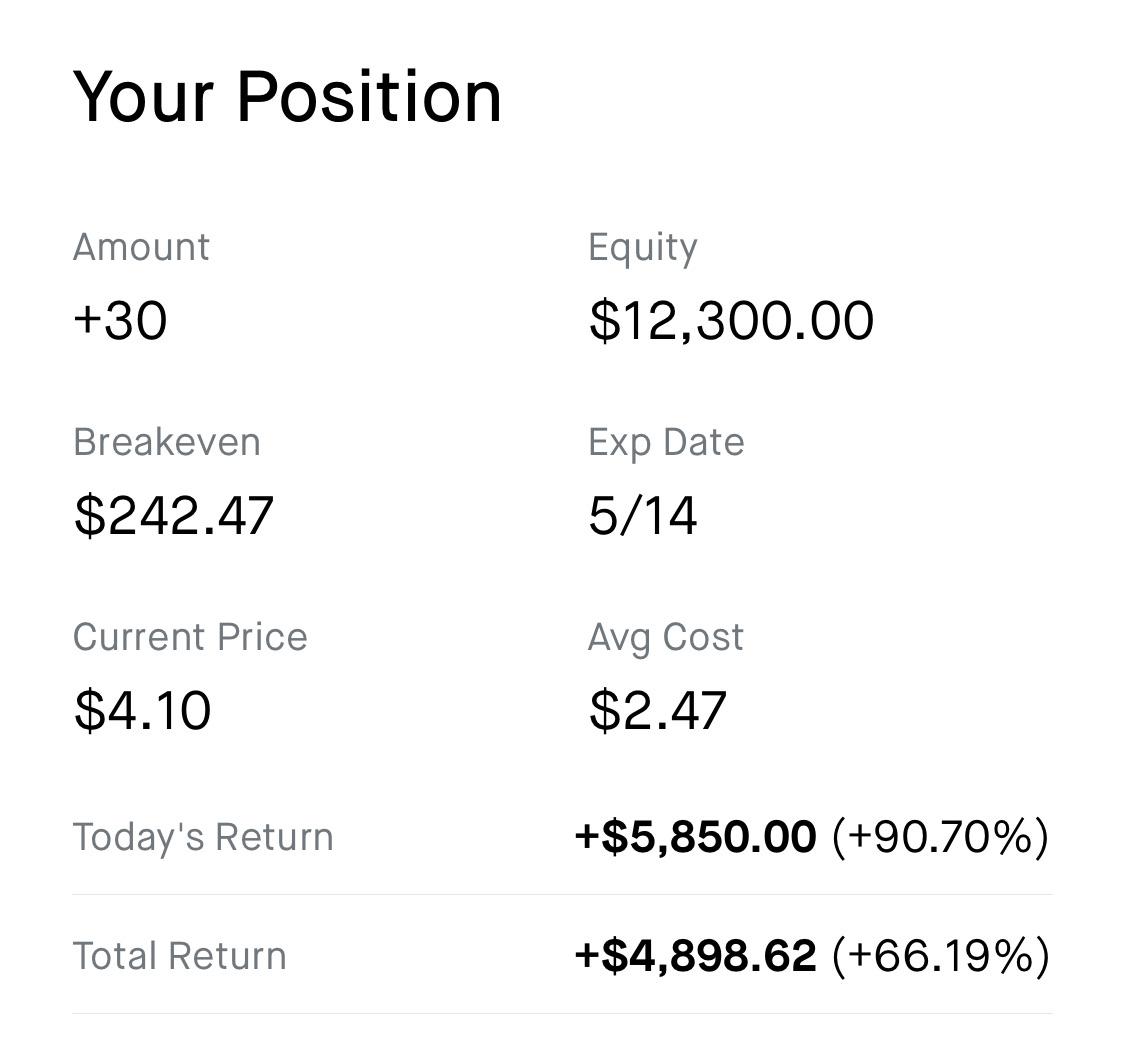The height and width of the screenshot is (1047, 1125).
Task: Click the +30 amount value
Action: 120,321
